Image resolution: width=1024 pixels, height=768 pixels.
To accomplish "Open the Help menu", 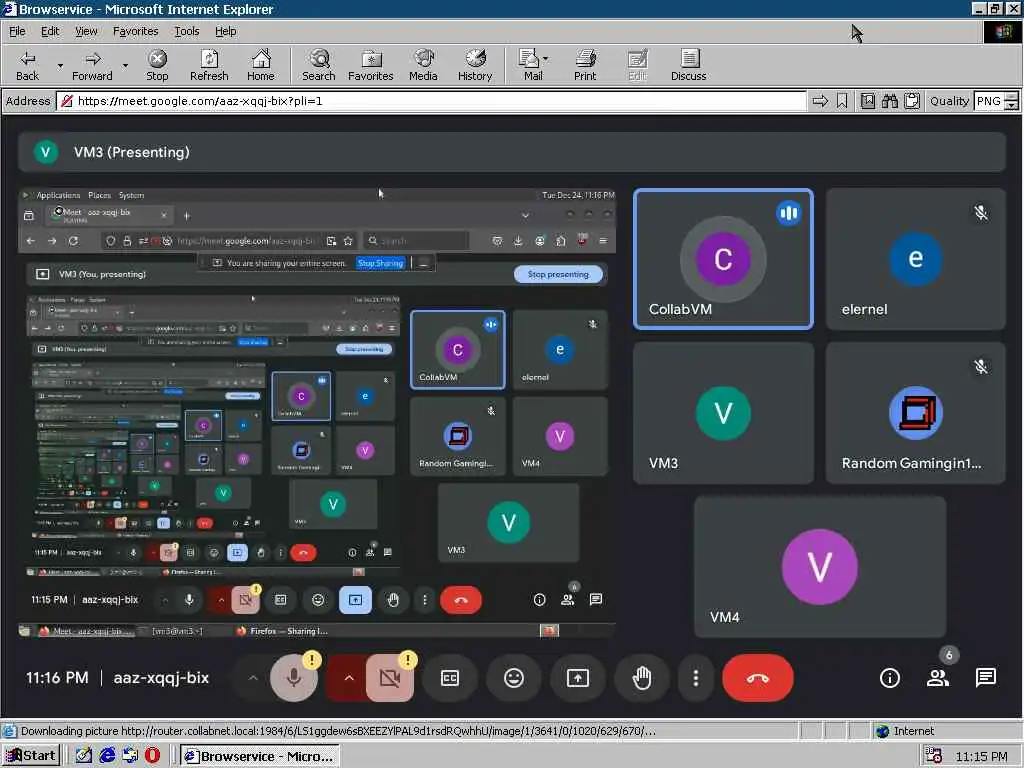I will click(x=225, y=31).
